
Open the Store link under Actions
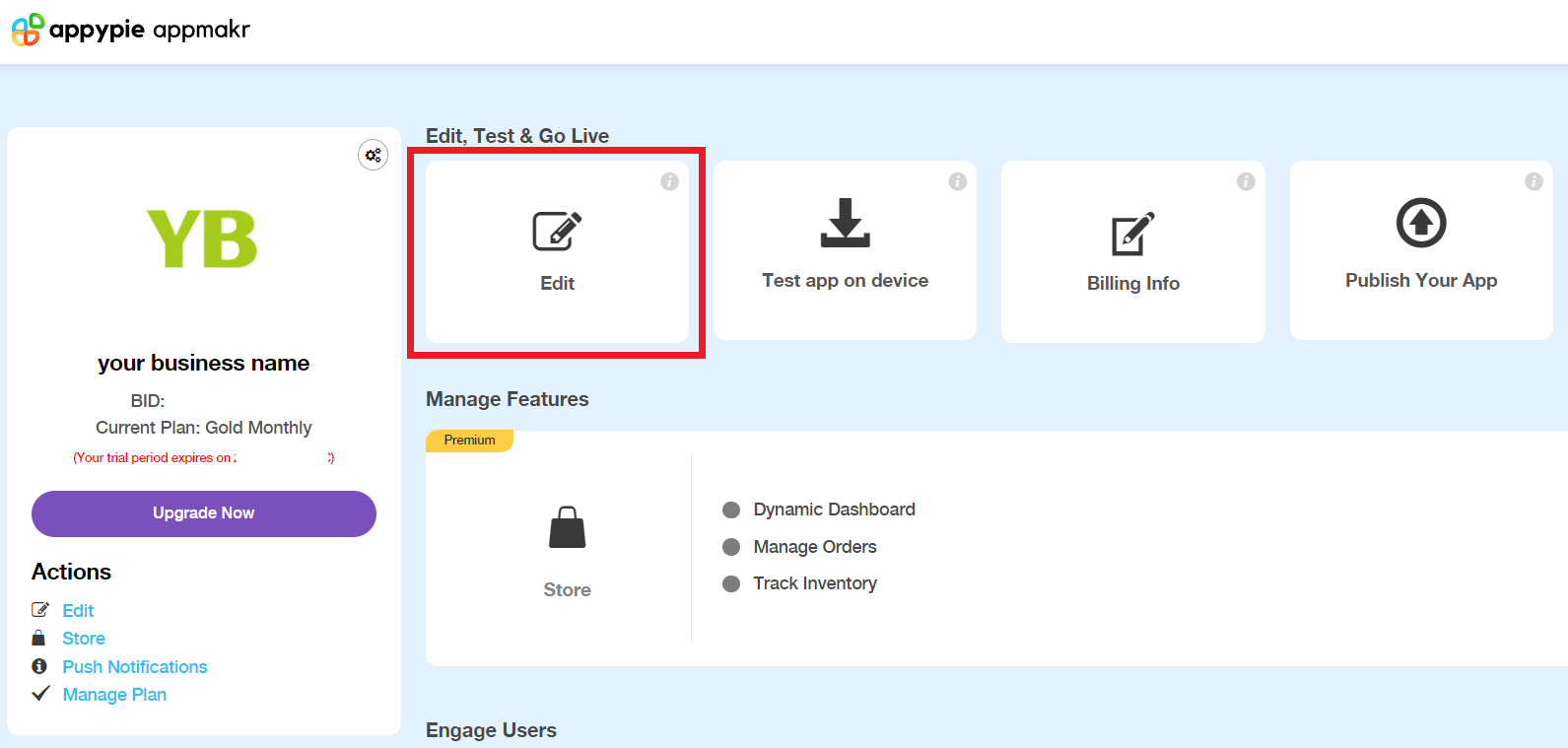coord(84,639)
